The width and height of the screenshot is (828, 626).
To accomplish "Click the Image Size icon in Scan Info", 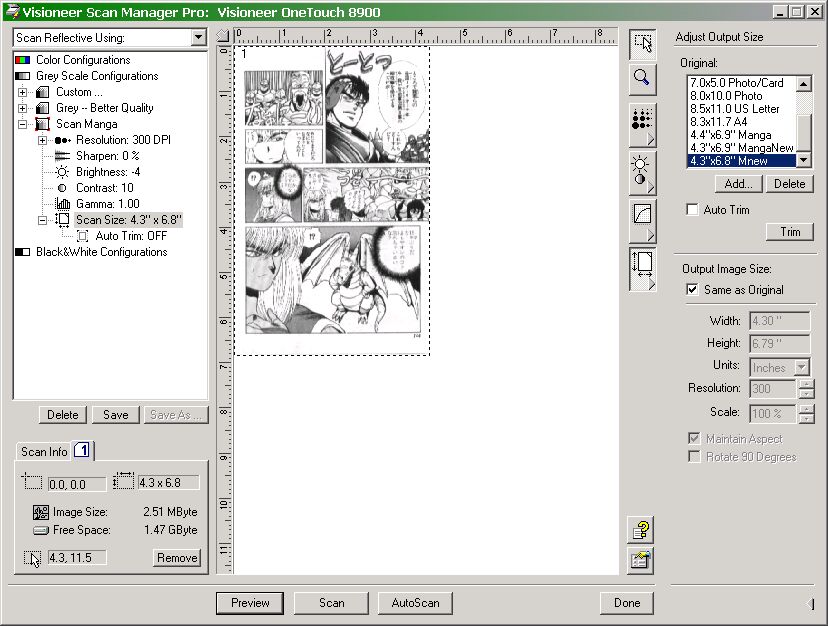I will (x=41, y=512).
